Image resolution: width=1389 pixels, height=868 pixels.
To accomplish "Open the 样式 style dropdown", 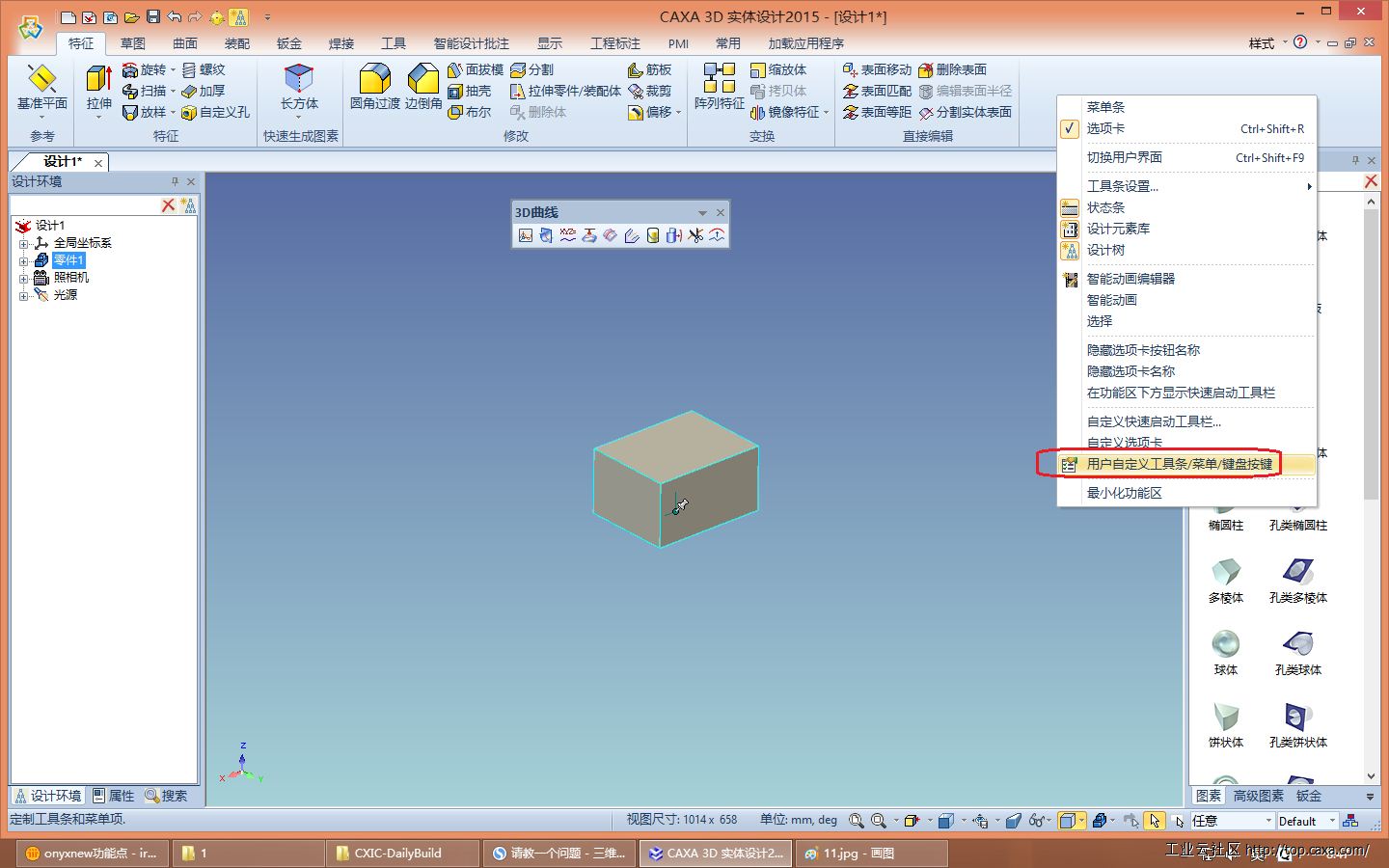I will tap(1267, 43).
